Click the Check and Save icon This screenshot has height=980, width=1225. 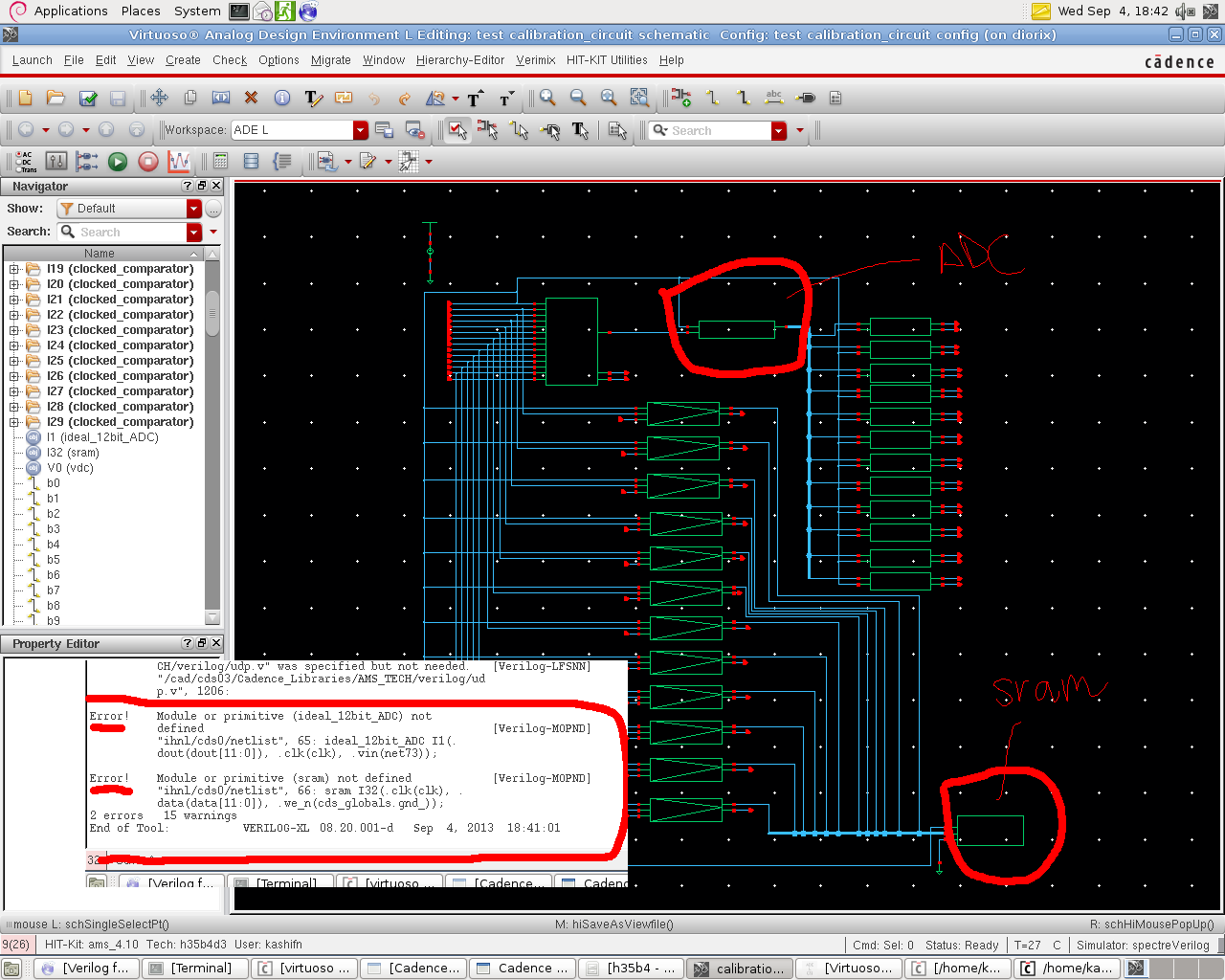tap(88, 99)
